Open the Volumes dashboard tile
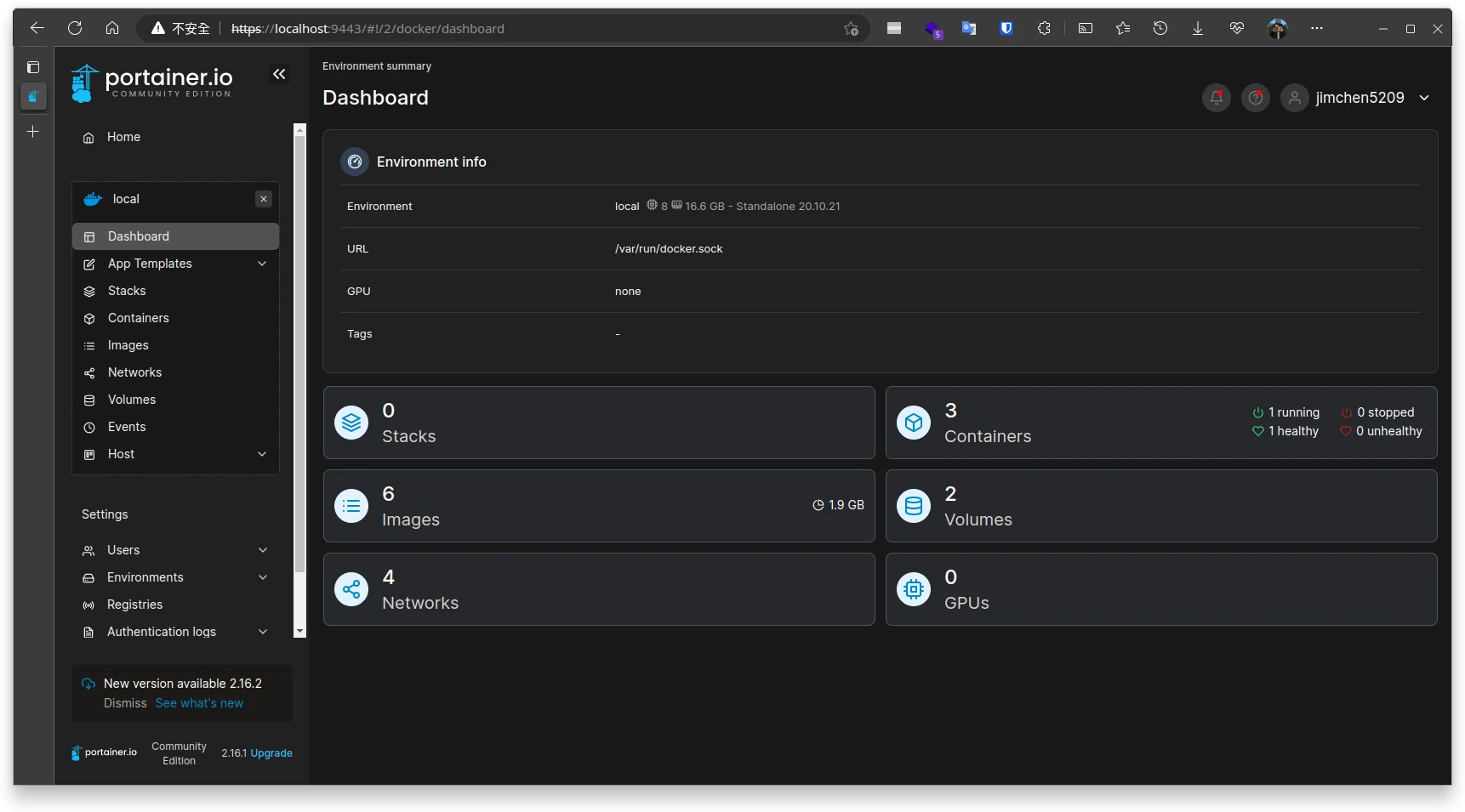1465x812 pixels. click(1160, 507)
